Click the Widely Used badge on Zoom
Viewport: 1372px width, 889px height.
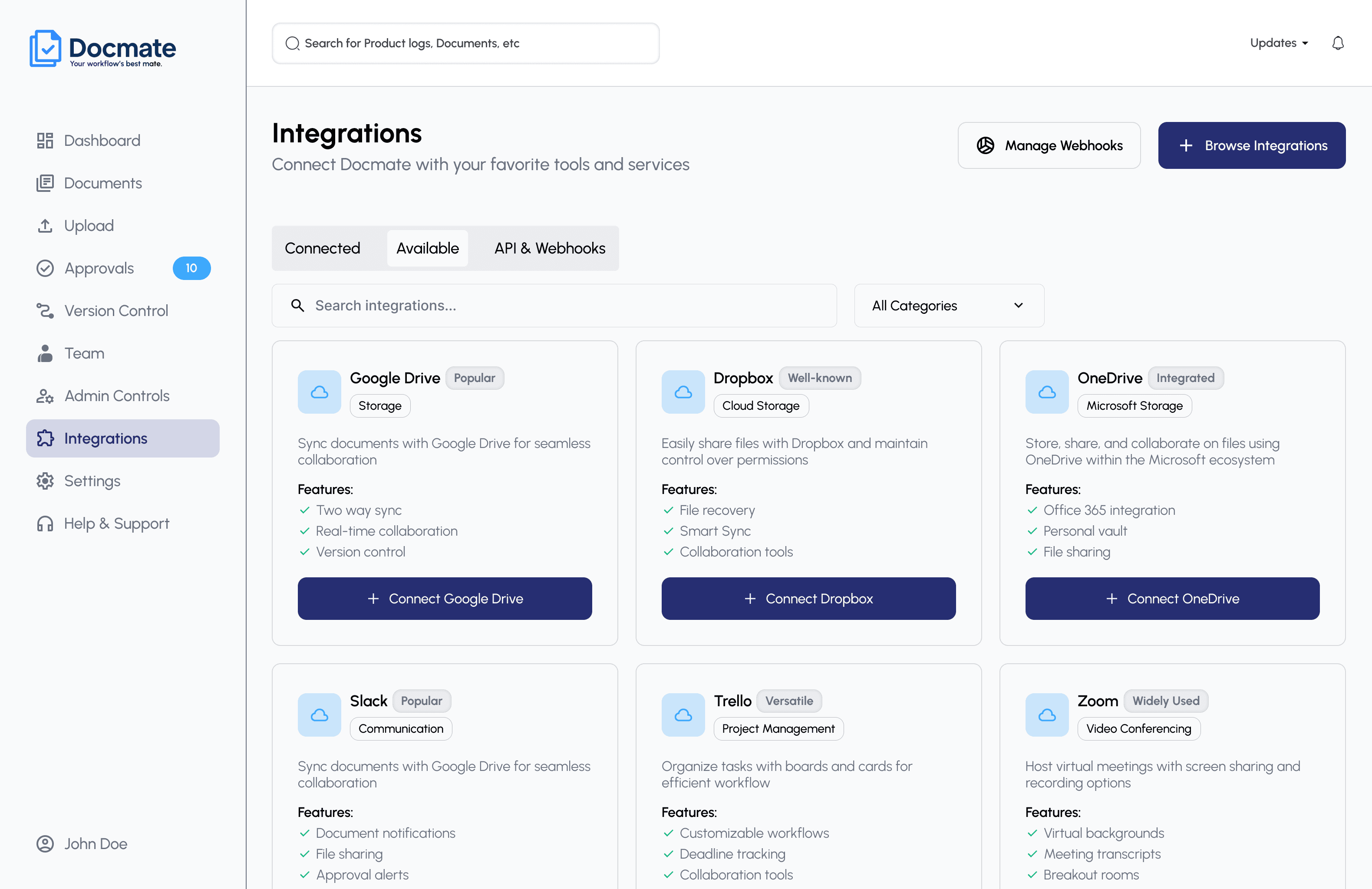click(1166, 701)
